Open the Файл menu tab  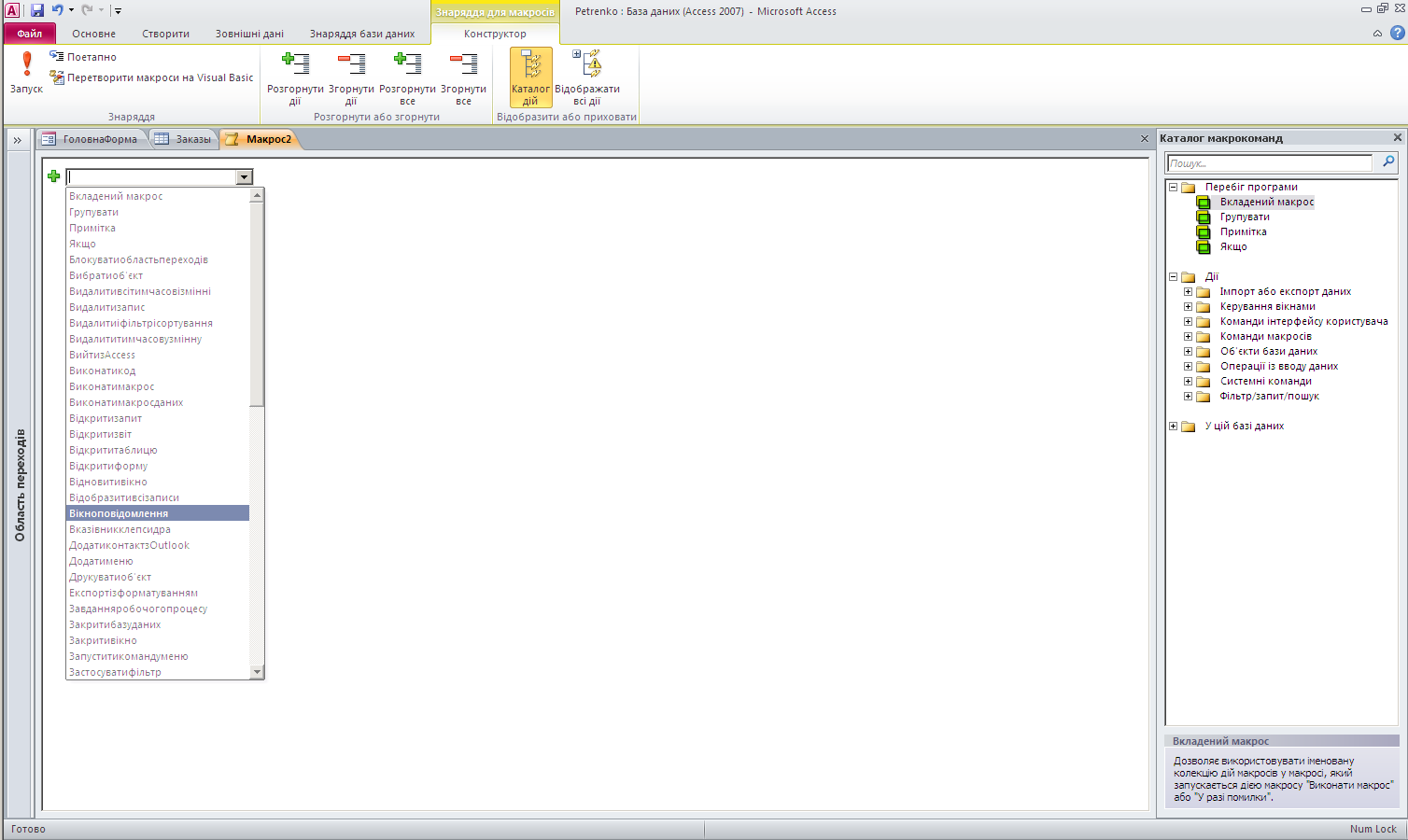[29, 34]
